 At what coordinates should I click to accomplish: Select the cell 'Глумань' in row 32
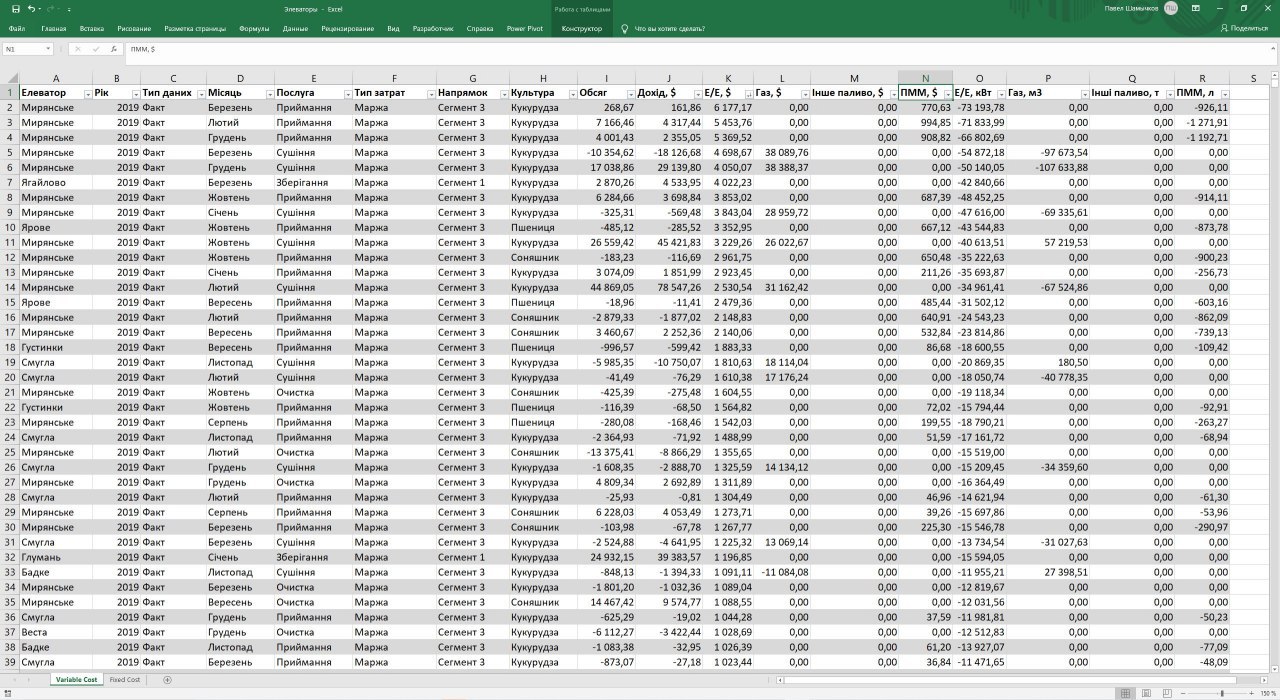(56, 558)
